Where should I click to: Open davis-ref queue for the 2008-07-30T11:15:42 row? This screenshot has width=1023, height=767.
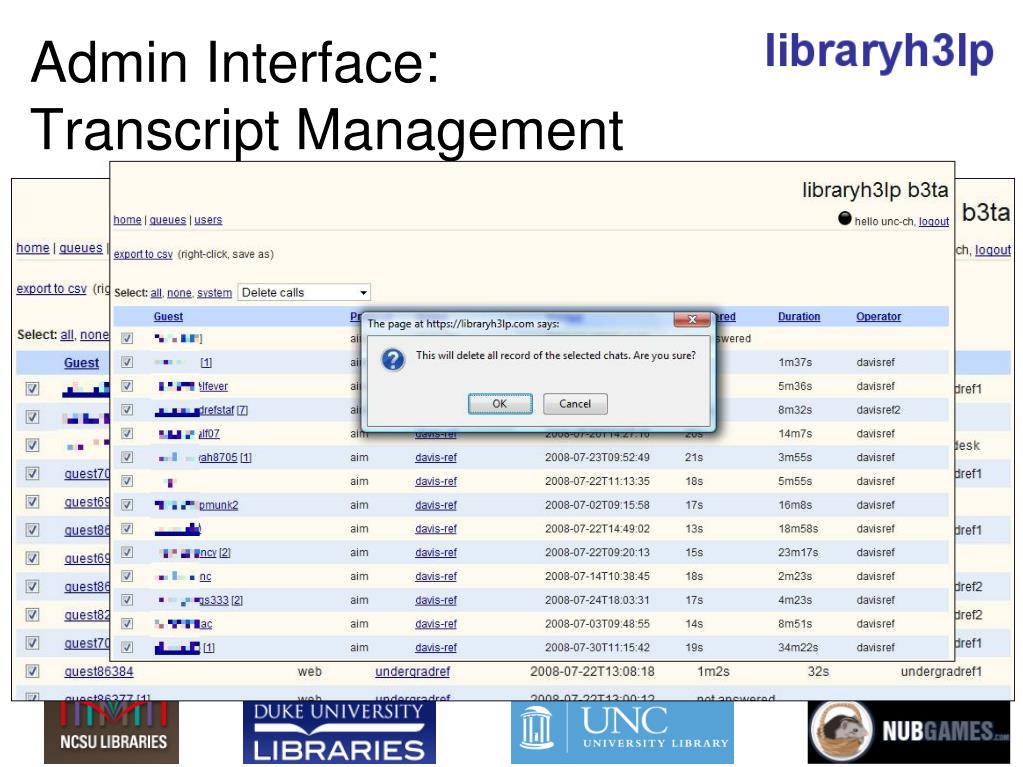click(436, 648)
